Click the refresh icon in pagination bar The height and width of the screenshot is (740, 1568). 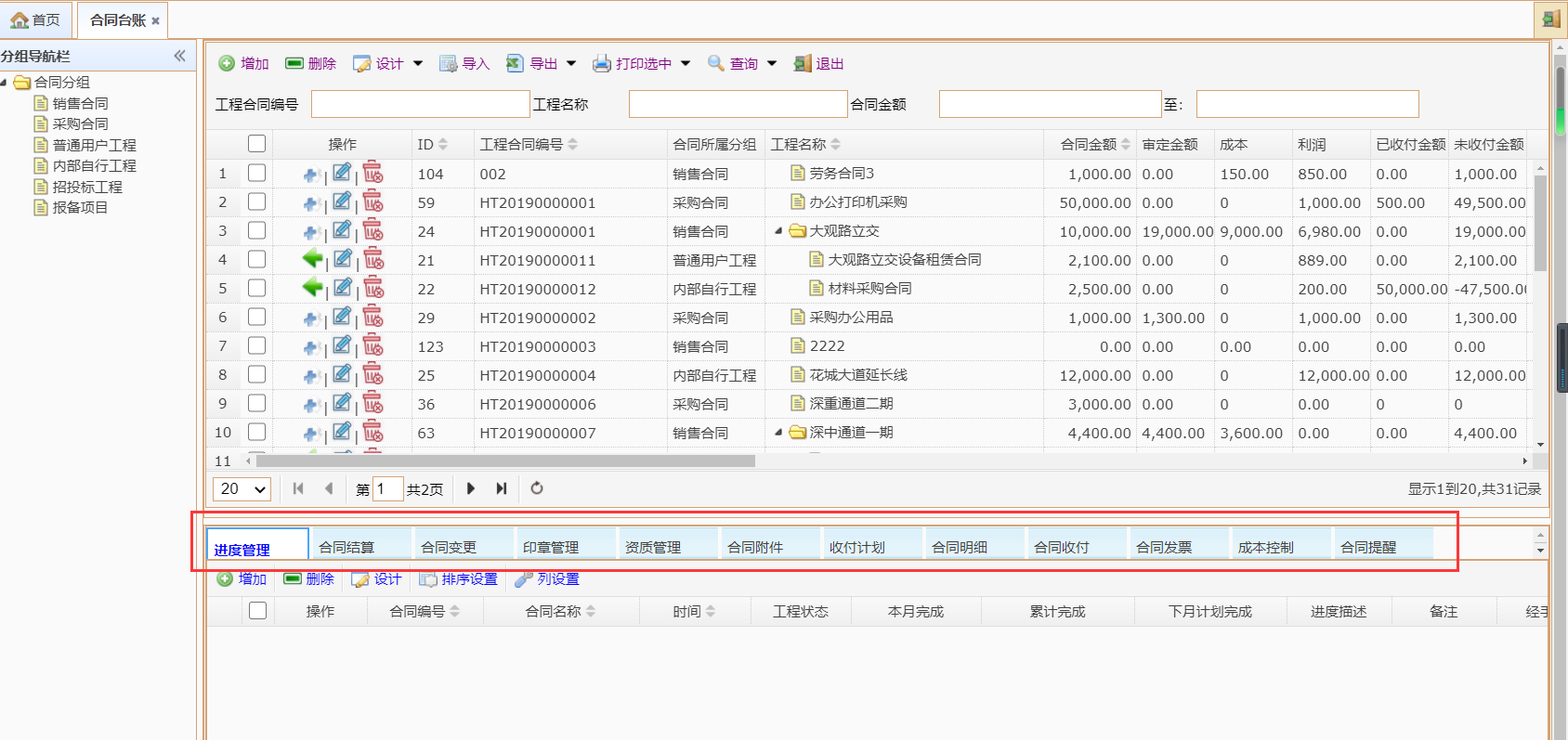coord(537,488)
